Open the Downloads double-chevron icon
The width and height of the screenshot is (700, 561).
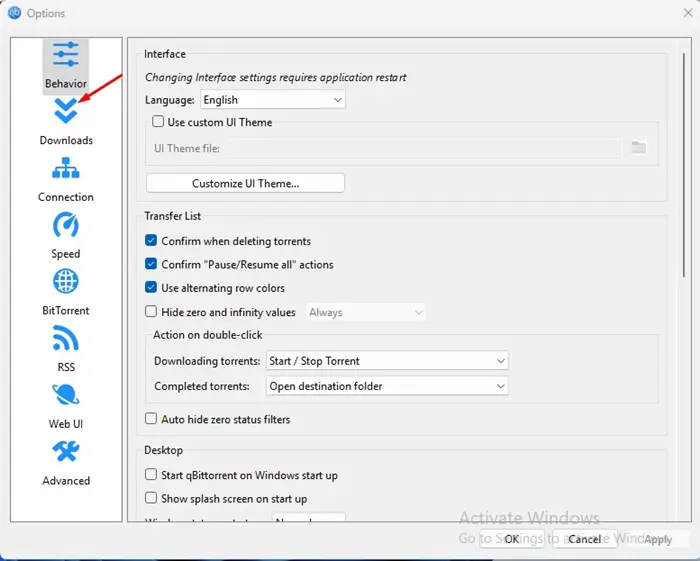tap(66, 111)
